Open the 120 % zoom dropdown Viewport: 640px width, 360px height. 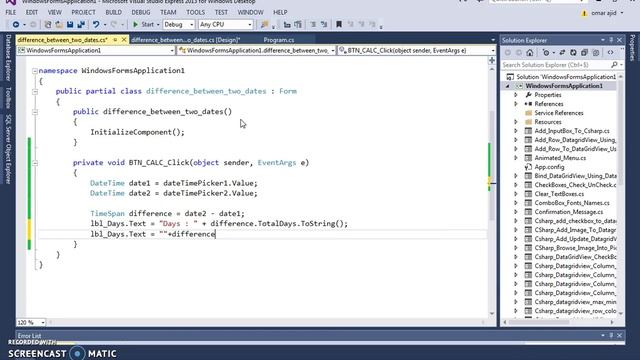[31, 322]
